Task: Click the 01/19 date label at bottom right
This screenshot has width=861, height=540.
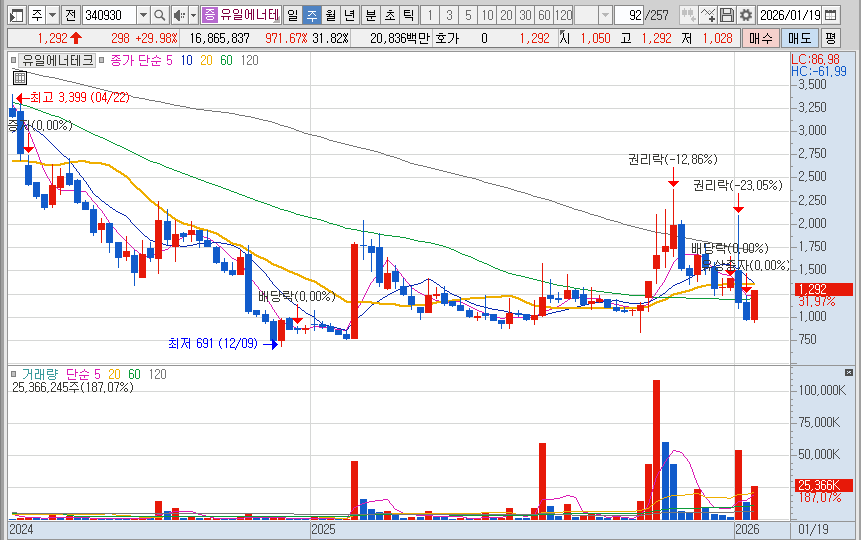Action: click(x=813, y=530)
